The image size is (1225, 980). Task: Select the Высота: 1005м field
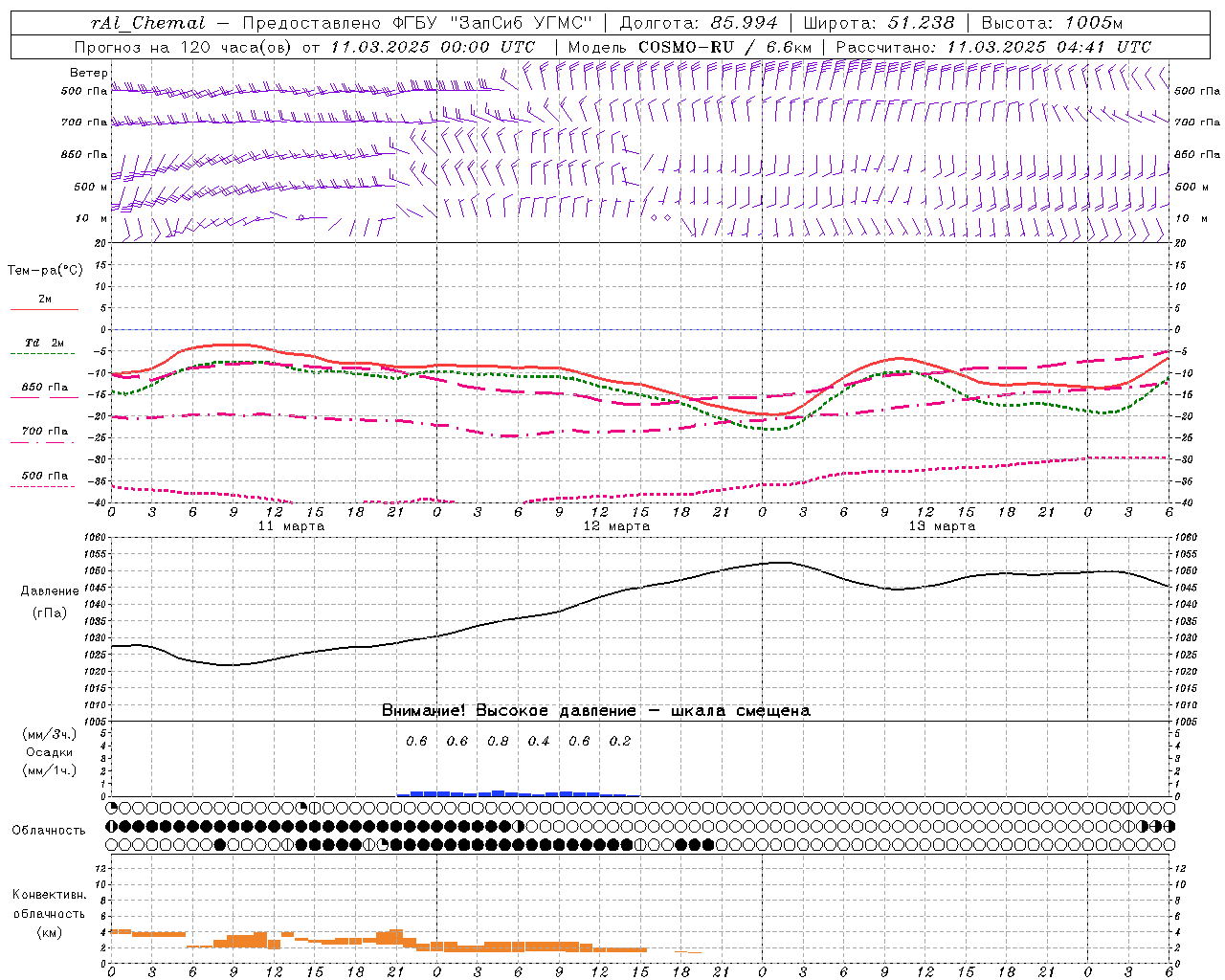[1052, 23]
